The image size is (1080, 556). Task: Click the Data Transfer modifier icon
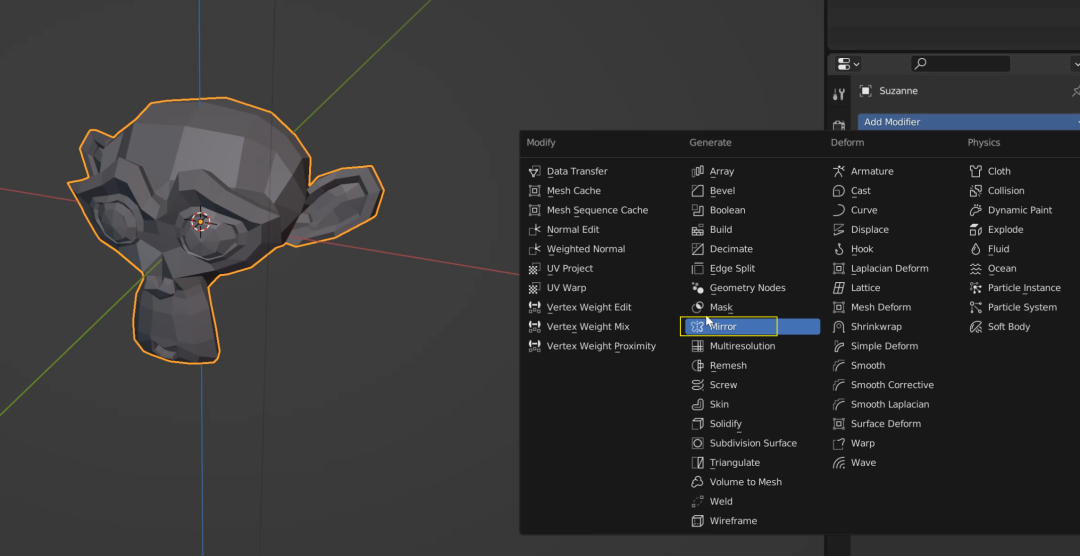(534, 172)
